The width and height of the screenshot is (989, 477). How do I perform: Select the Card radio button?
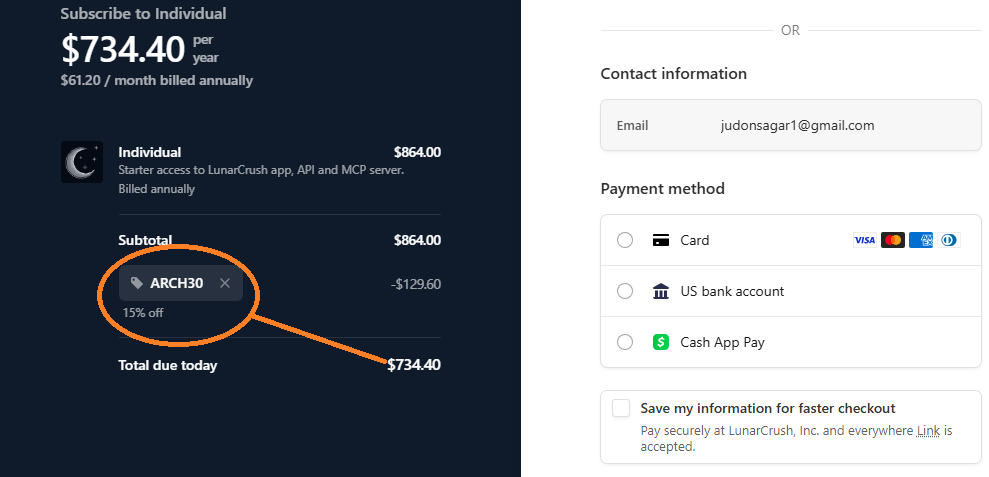pyautogui.click(x=625, y=240)
